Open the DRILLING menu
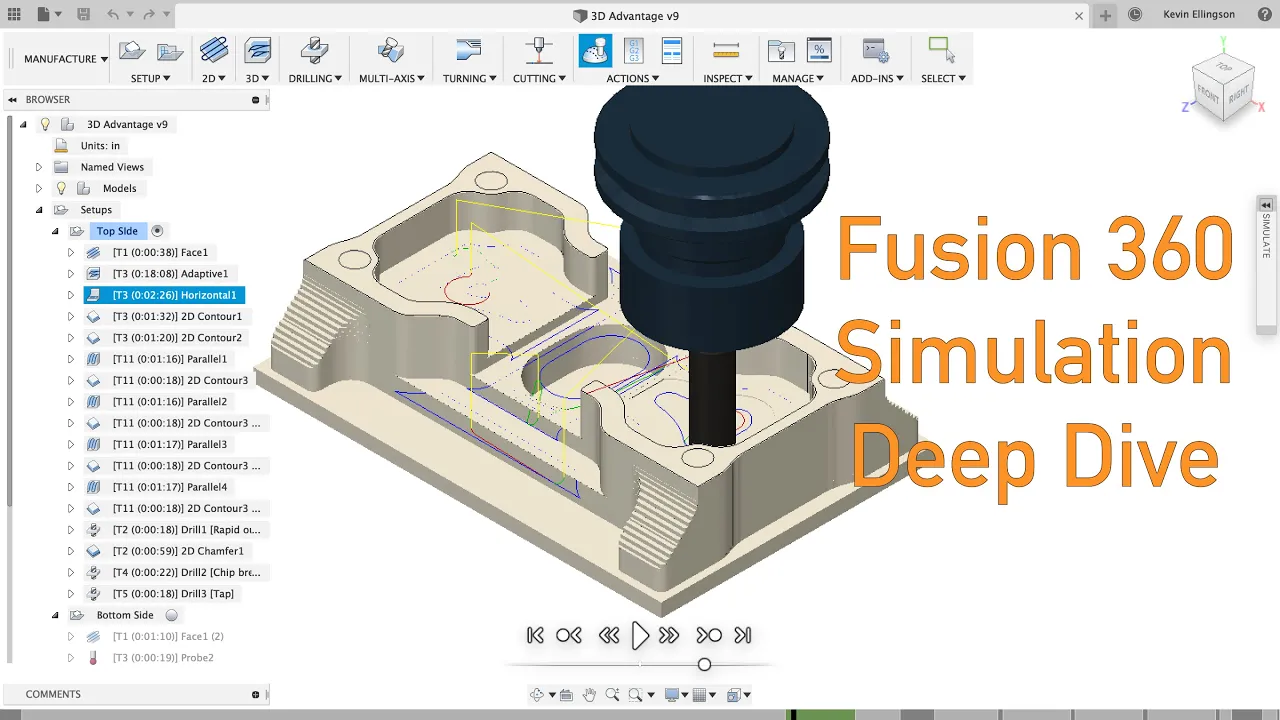Image resolution: width=1280 pixels, height=720 pixels. pos(315,78)
